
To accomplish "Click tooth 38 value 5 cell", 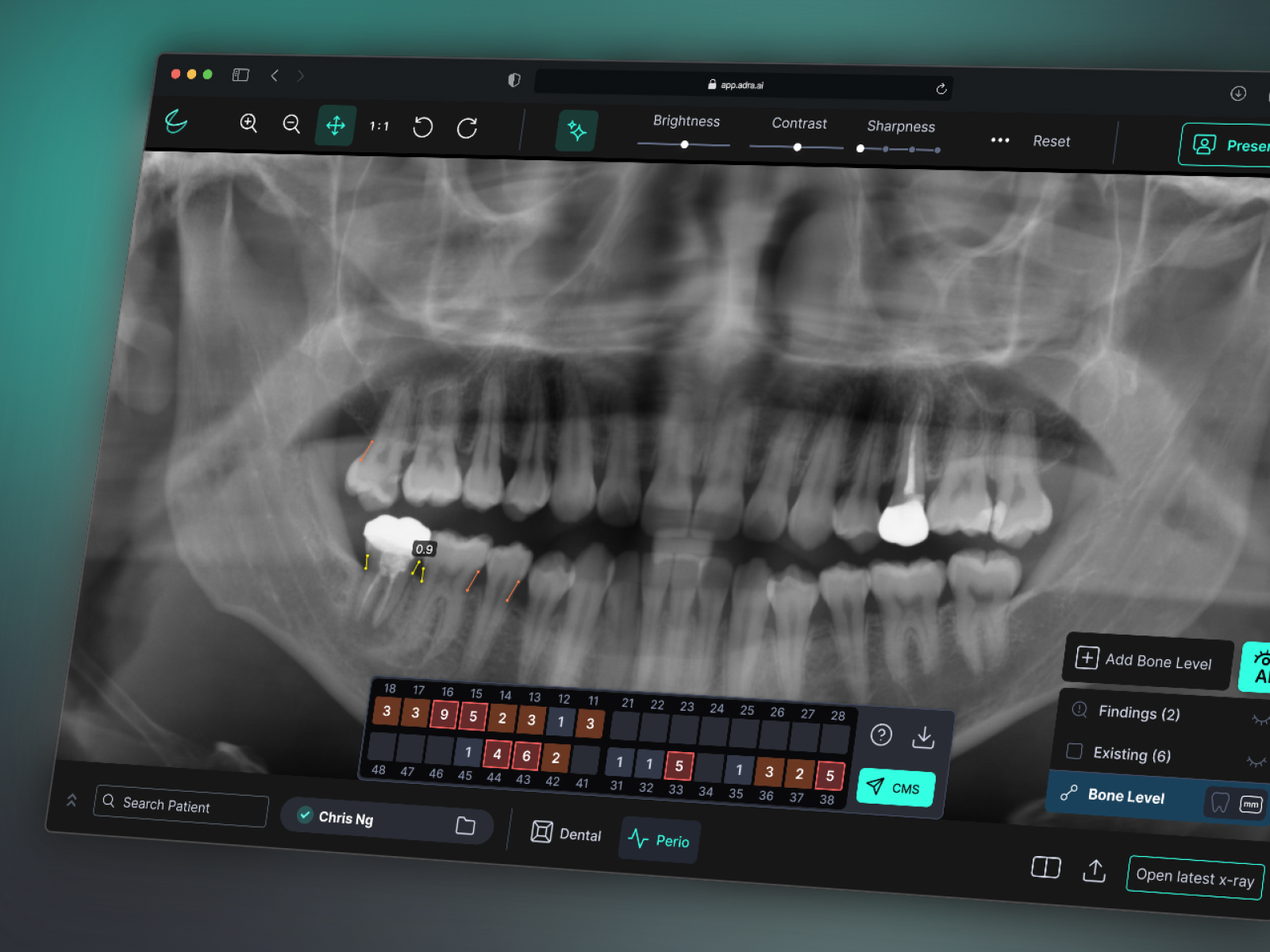I will [x=830, y=776].
